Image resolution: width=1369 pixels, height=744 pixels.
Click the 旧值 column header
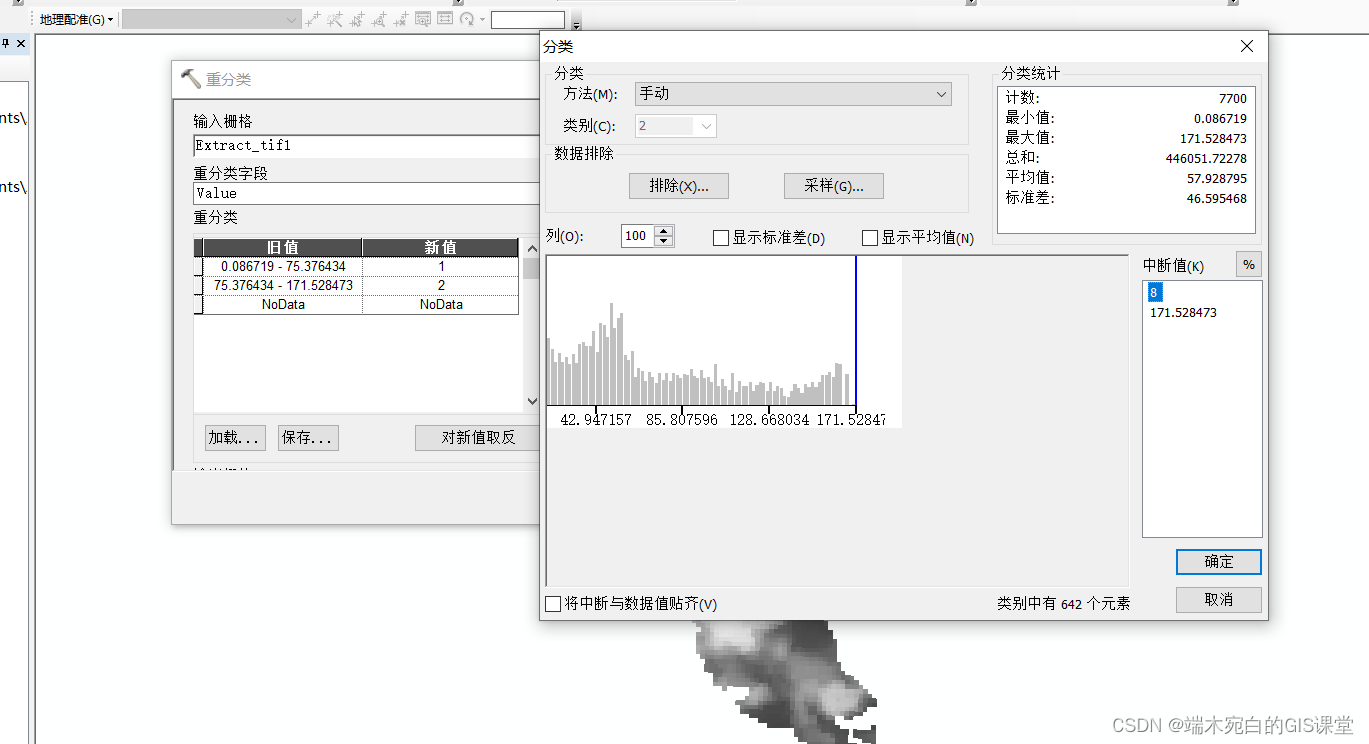[x=283, y=247]
